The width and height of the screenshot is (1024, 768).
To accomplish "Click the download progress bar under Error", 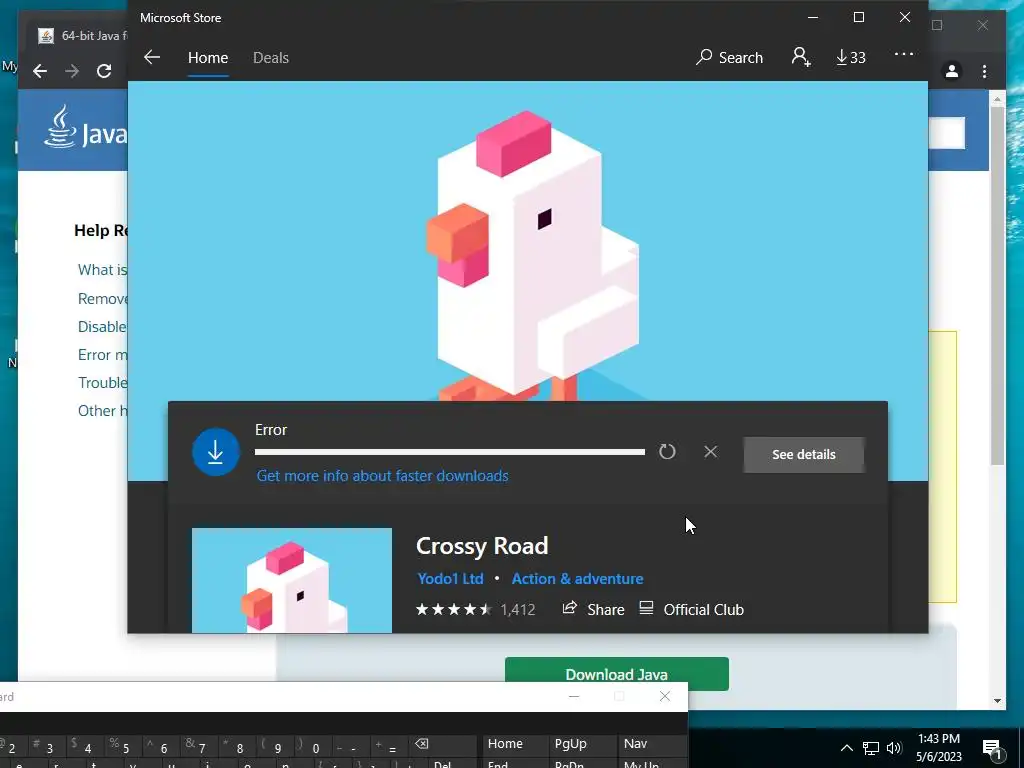I will pos(450,452).
